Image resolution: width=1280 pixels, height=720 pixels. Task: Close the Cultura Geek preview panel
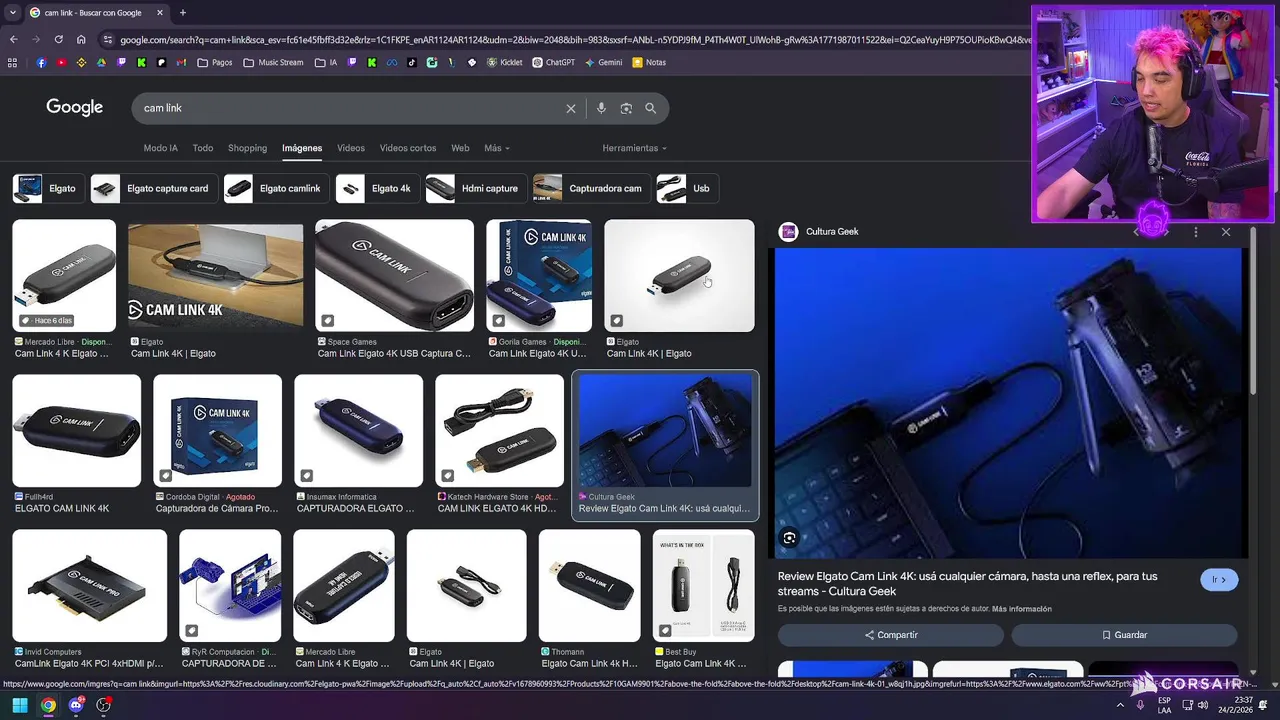click(1226, 232)
